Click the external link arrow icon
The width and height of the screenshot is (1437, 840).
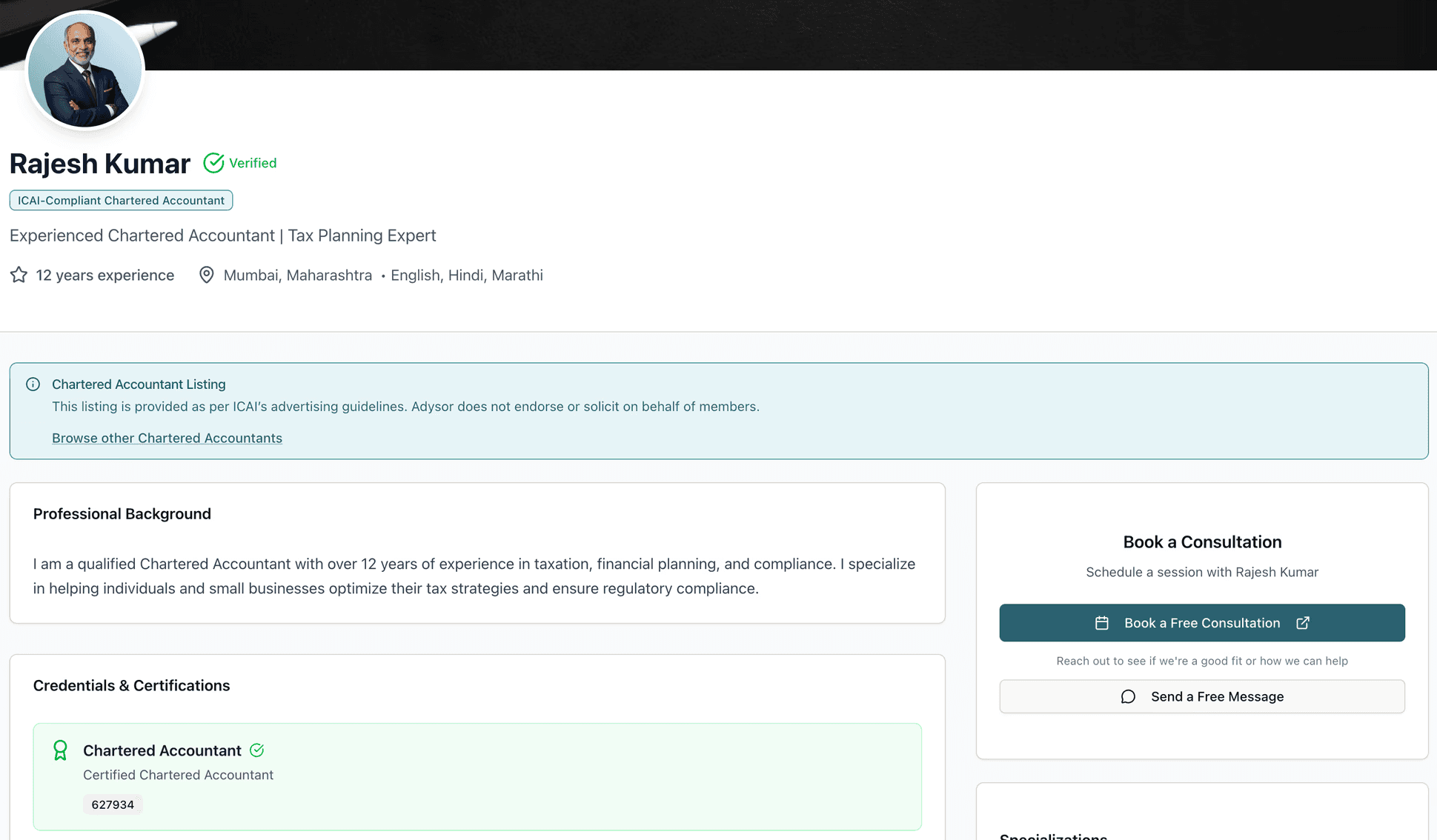coord(1303,623)
